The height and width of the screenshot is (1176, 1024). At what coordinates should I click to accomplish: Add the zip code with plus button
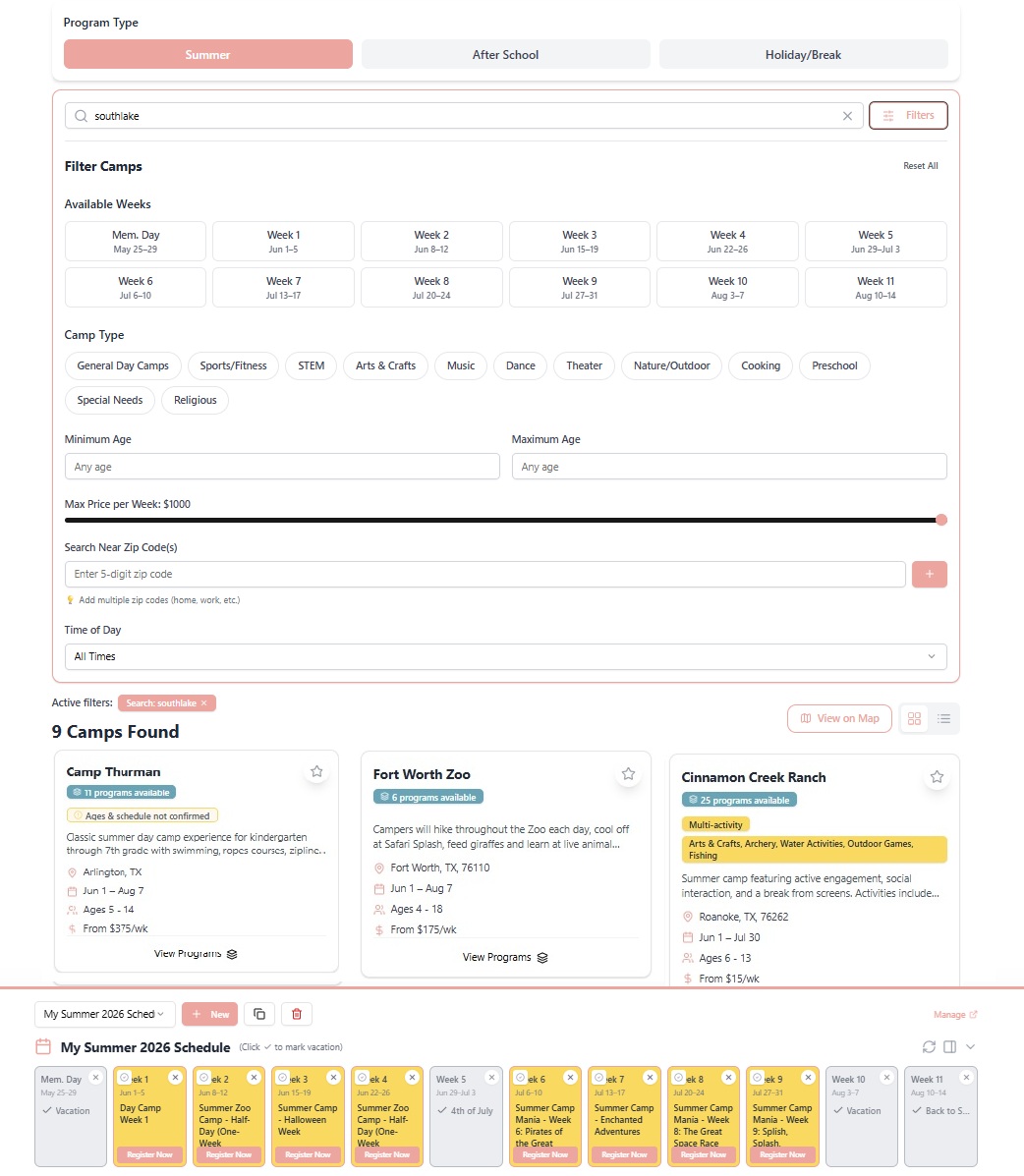[x=930, y=574]
